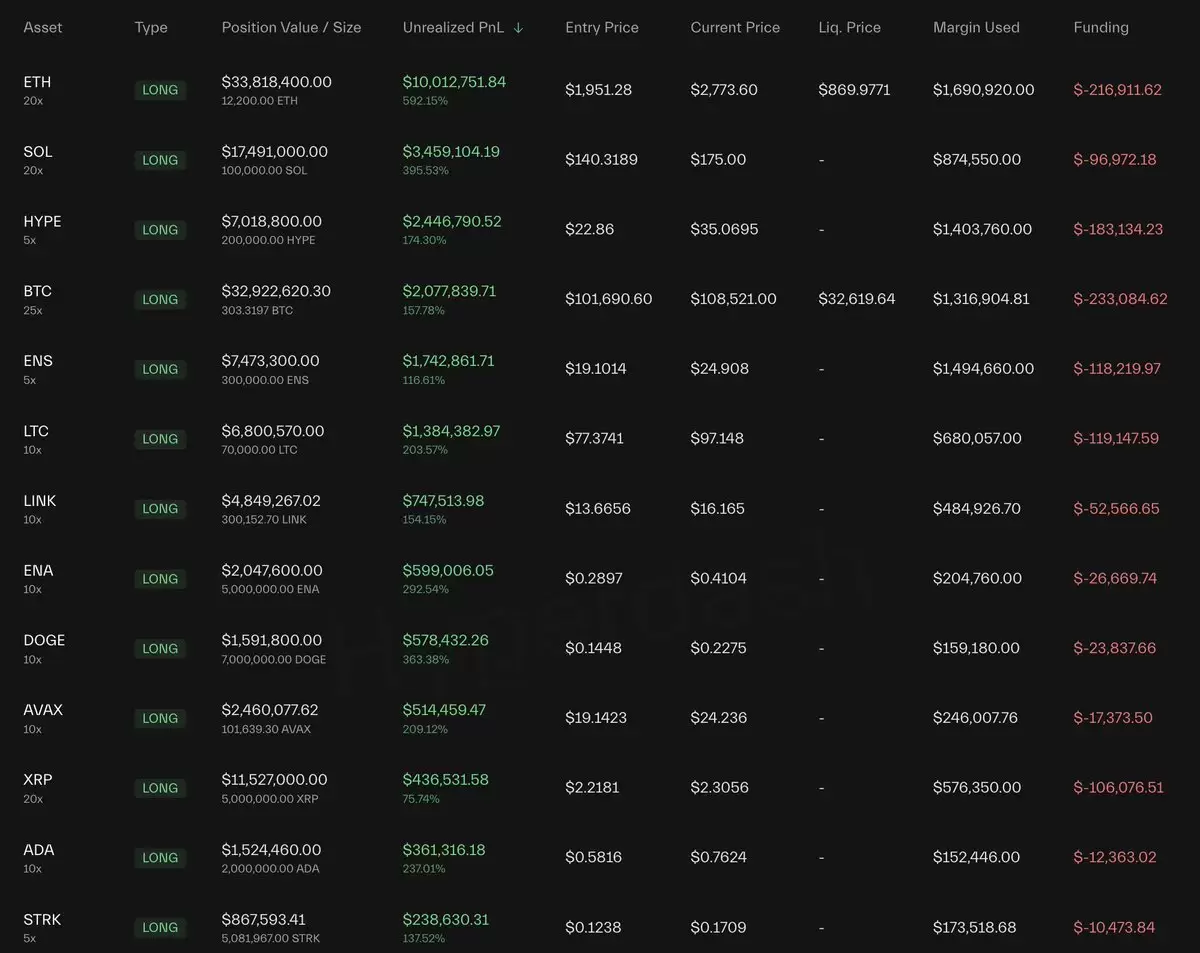This screenshot has width=1200, height=953.
Task: Click the LONG badge on ENS row
Action: point(160,369)
